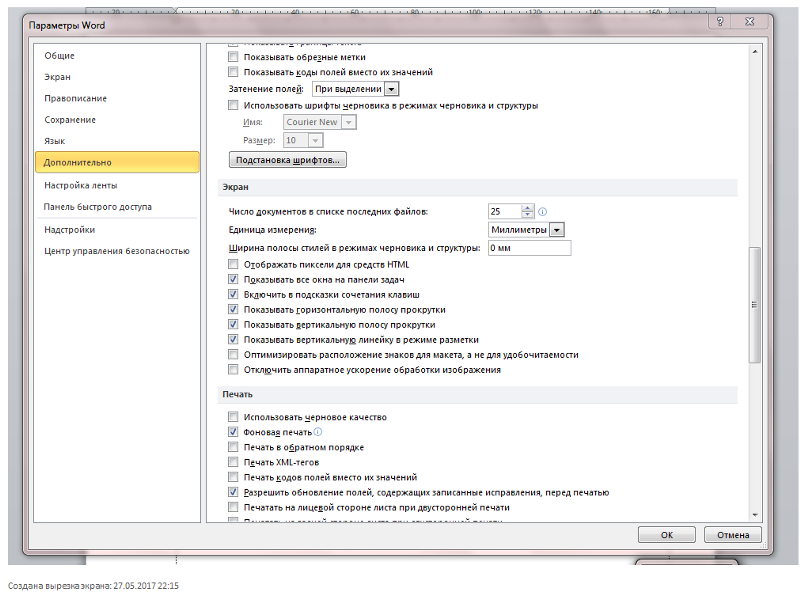Click the Подстановка шрифтов button
This screenshot has height=612, width=800.
(x=288, y=160)
